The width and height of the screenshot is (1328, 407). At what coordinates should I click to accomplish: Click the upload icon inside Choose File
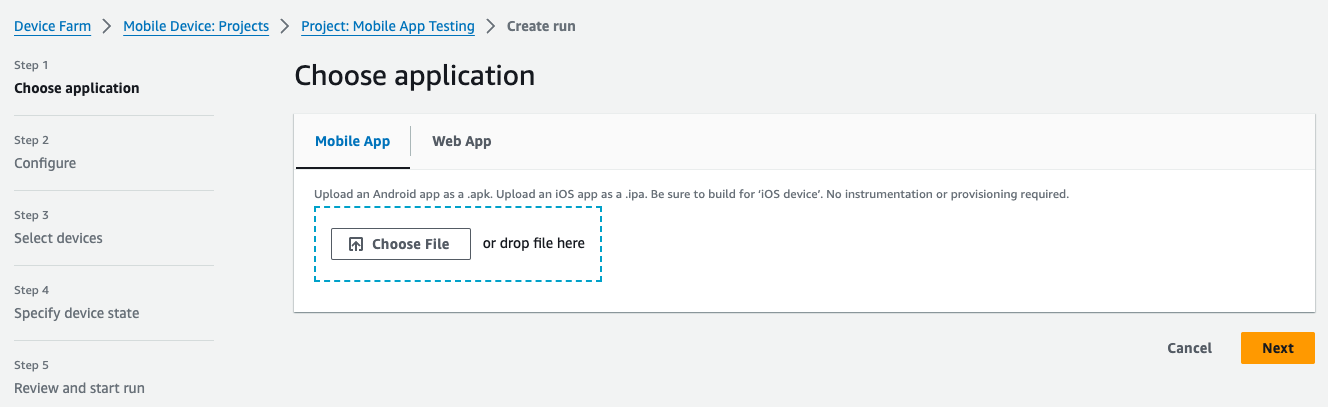click(x=356, y=244)
